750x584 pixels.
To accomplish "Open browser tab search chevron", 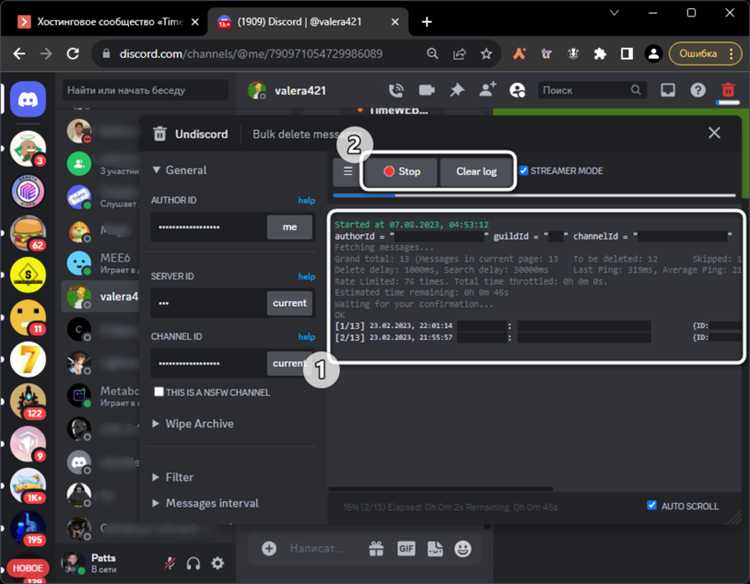I will pos(614,13).
